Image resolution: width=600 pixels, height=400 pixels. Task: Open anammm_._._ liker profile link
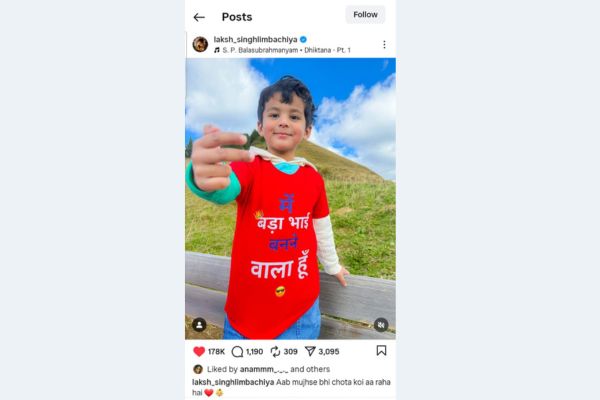coord(264,369)
